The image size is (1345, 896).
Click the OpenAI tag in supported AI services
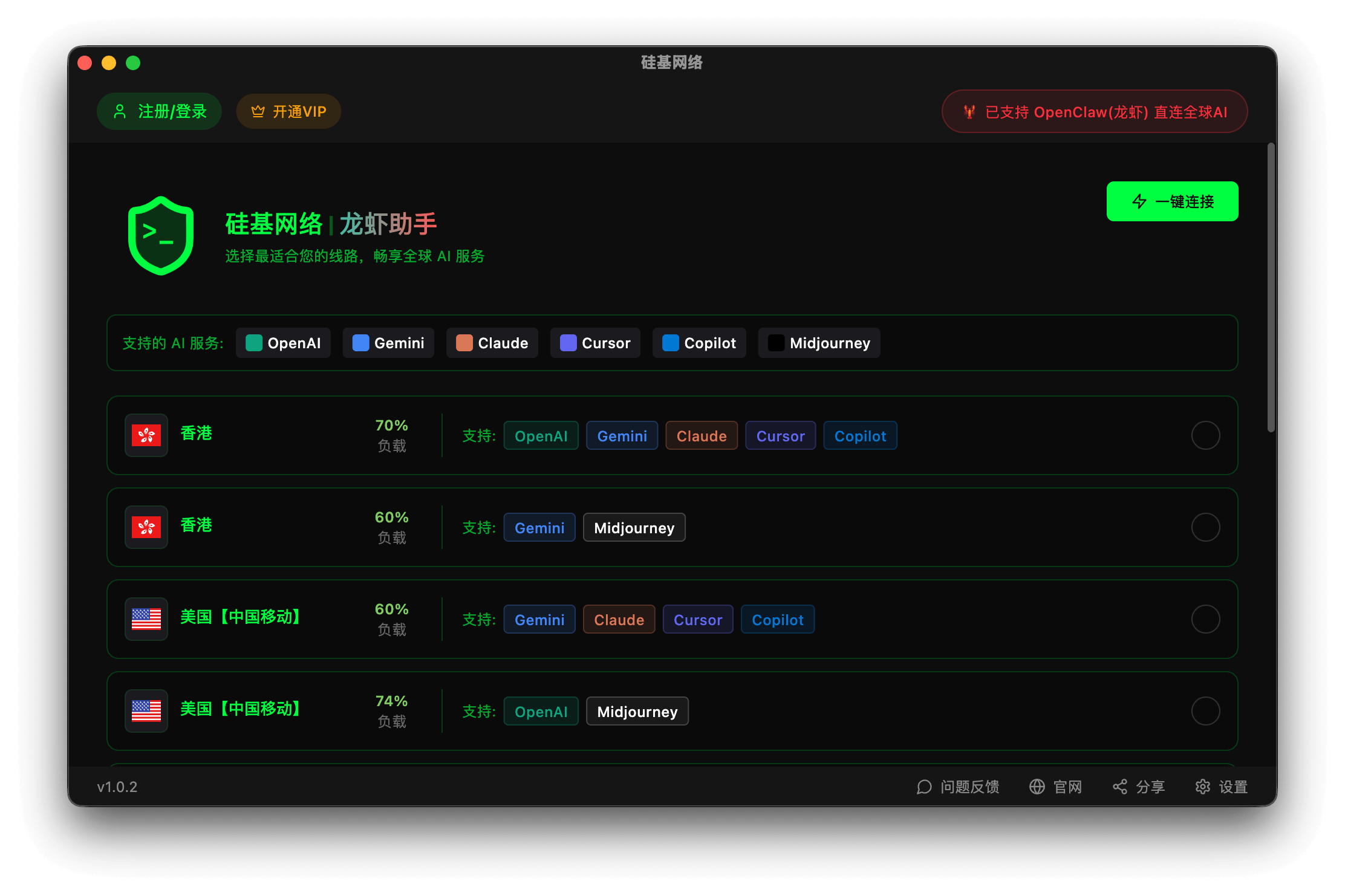(x=283, y=343)
